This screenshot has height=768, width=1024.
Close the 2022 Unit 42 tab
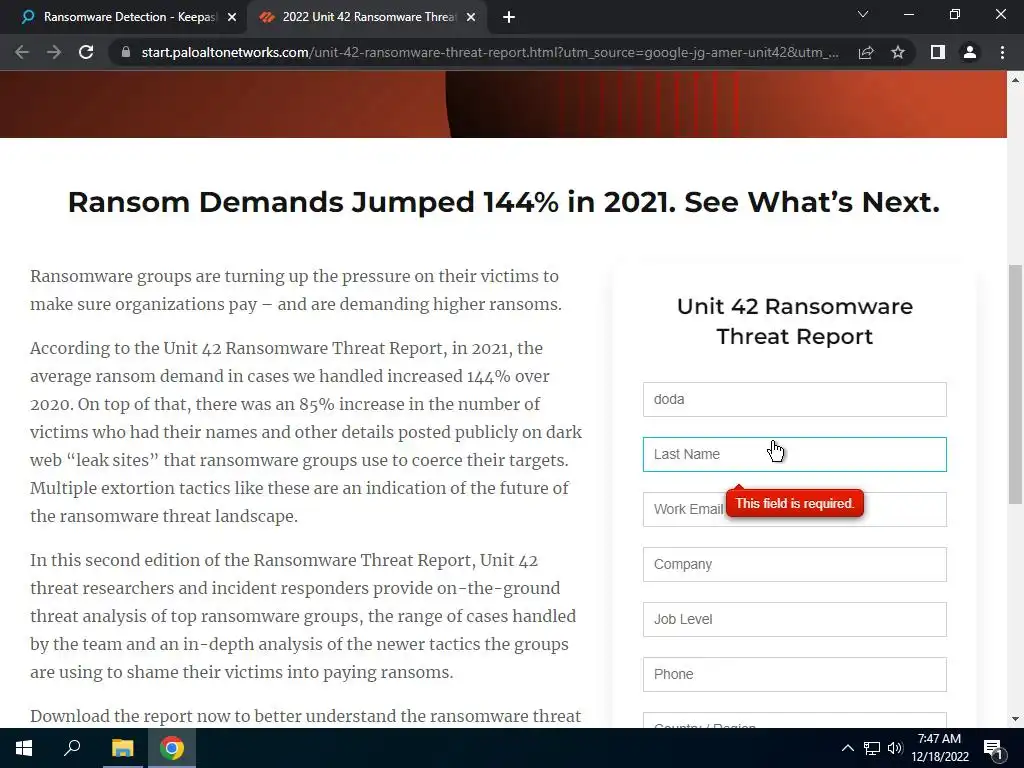471,17
